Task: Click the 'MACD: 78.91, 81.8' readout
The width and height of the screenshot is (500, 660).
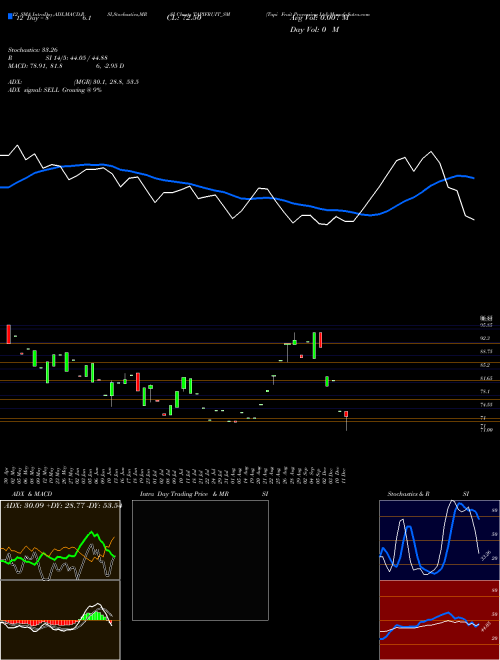Action: [x=35, y=66]
